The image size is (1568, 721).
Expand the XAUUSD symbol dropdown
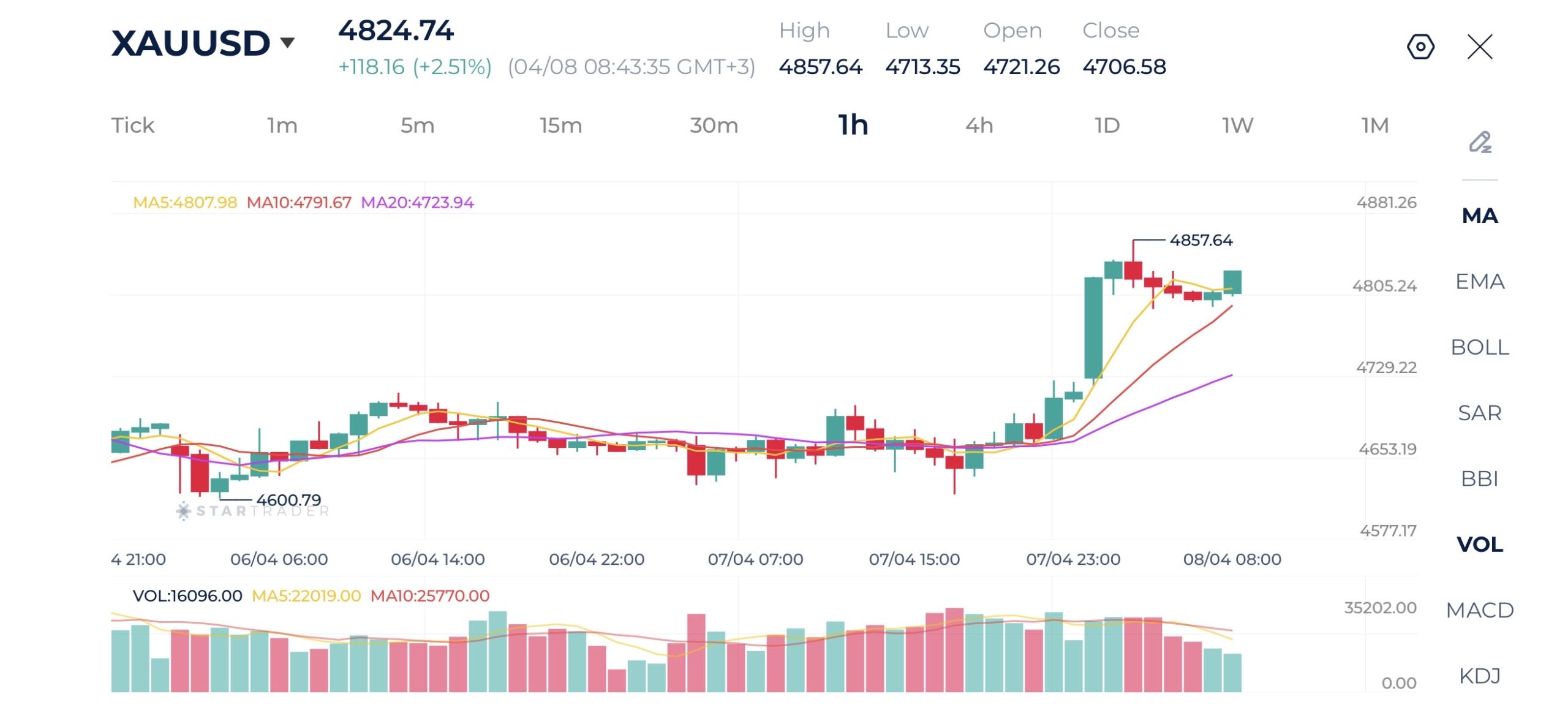tap(287, 43)
